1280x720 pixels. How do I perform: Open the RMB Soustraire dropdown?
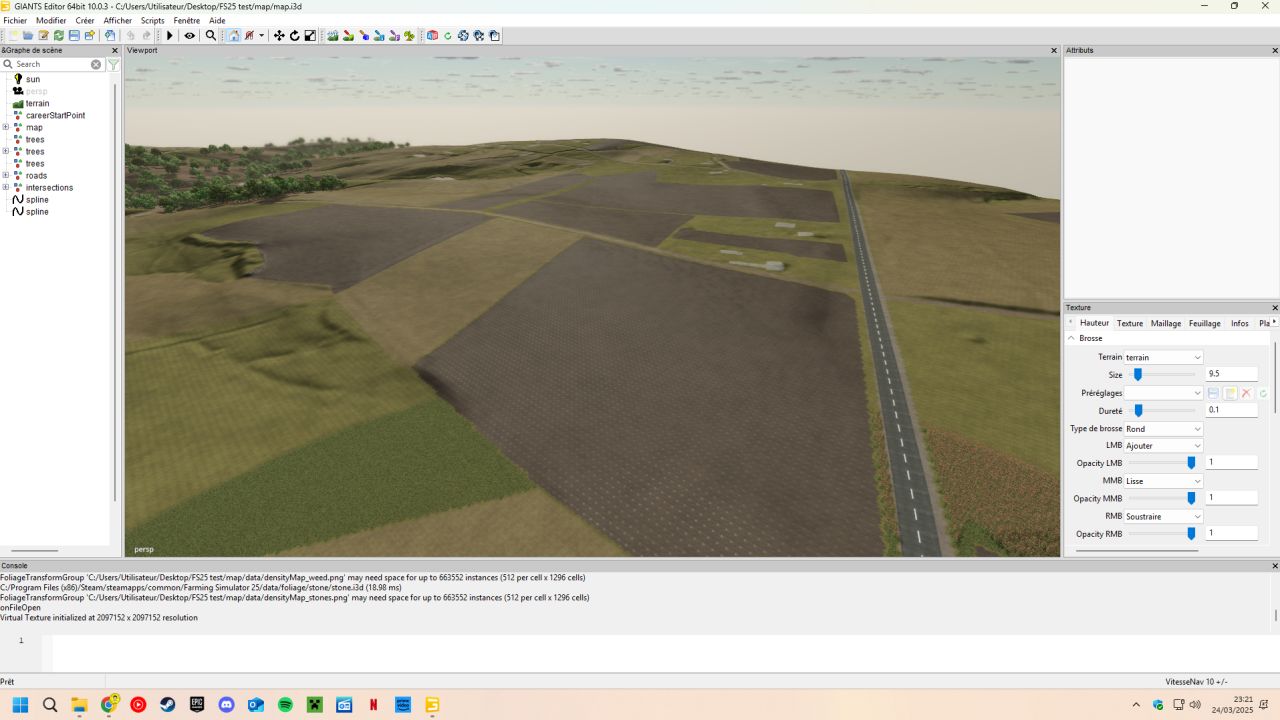click(1163, 517)
